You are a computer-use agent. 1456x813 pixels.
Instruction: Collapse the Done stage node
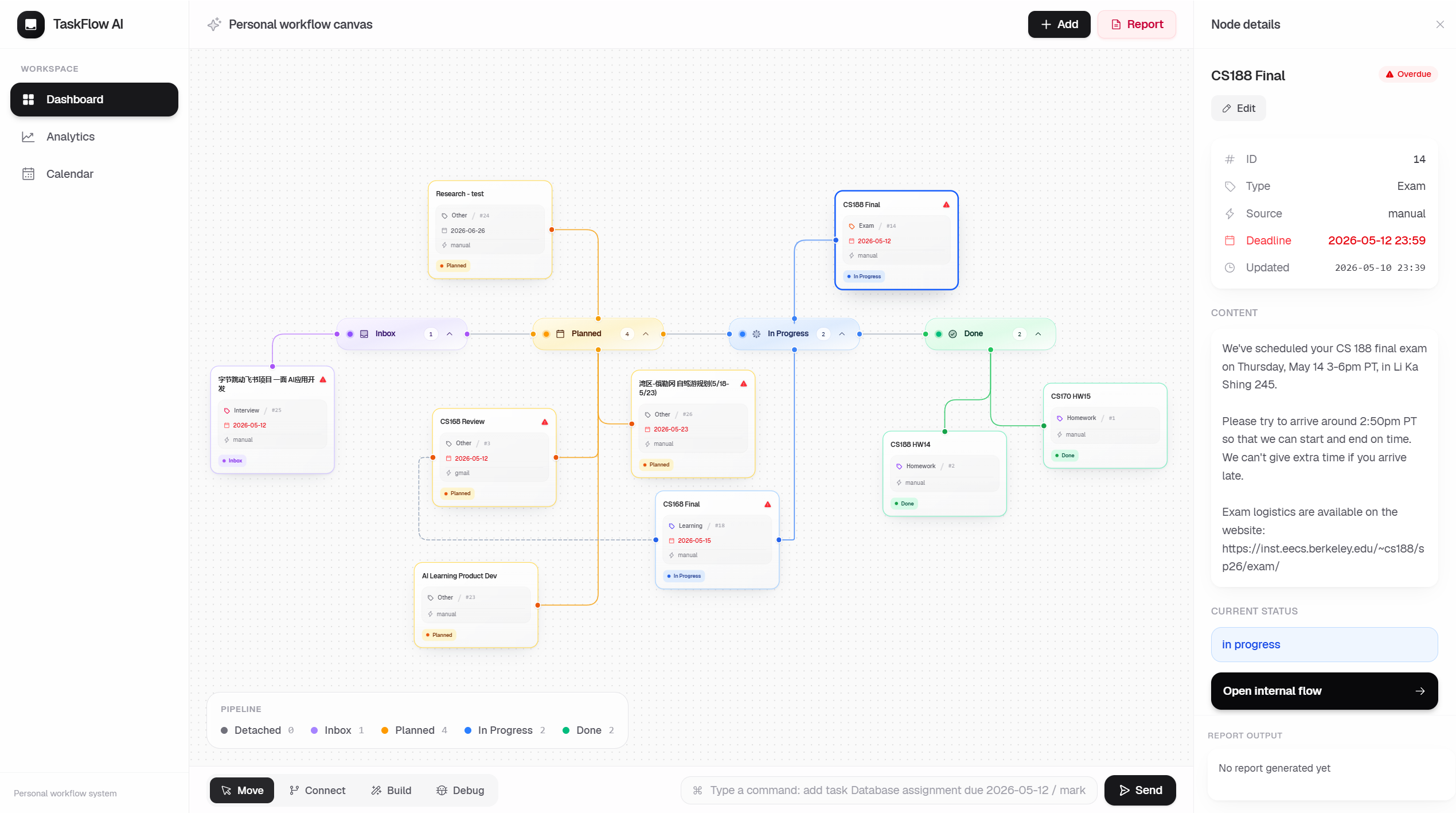(x=1038, y=334)
